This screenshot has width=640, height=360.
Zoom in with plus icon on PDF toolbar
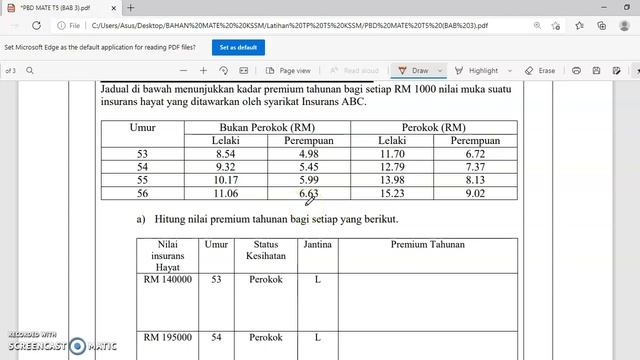(203, 70)
